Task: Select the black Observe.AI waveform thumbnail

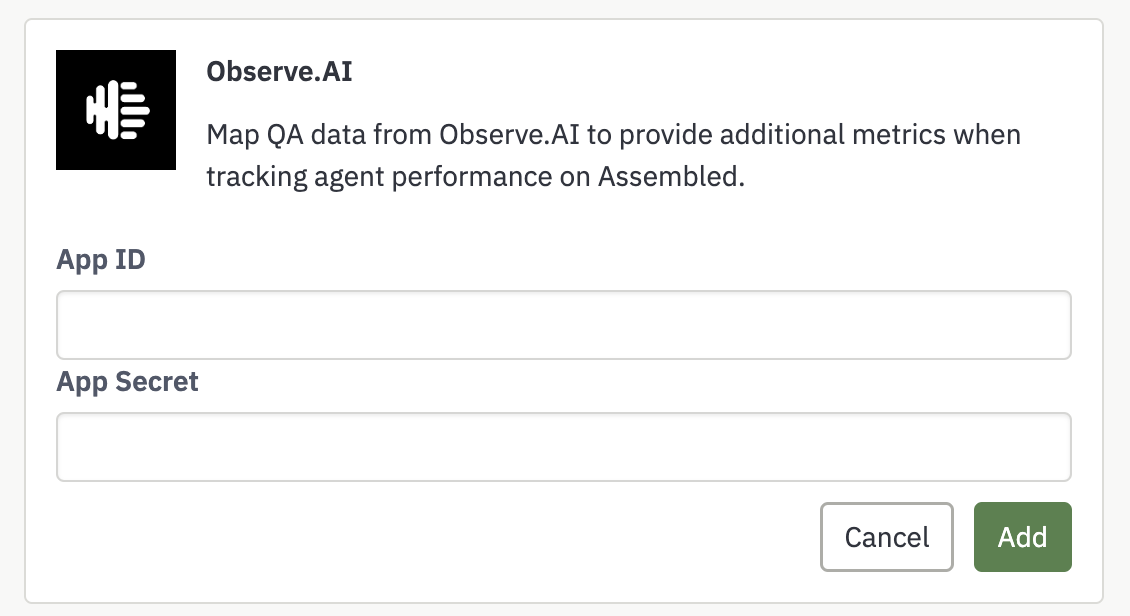Action: (116, 110)
